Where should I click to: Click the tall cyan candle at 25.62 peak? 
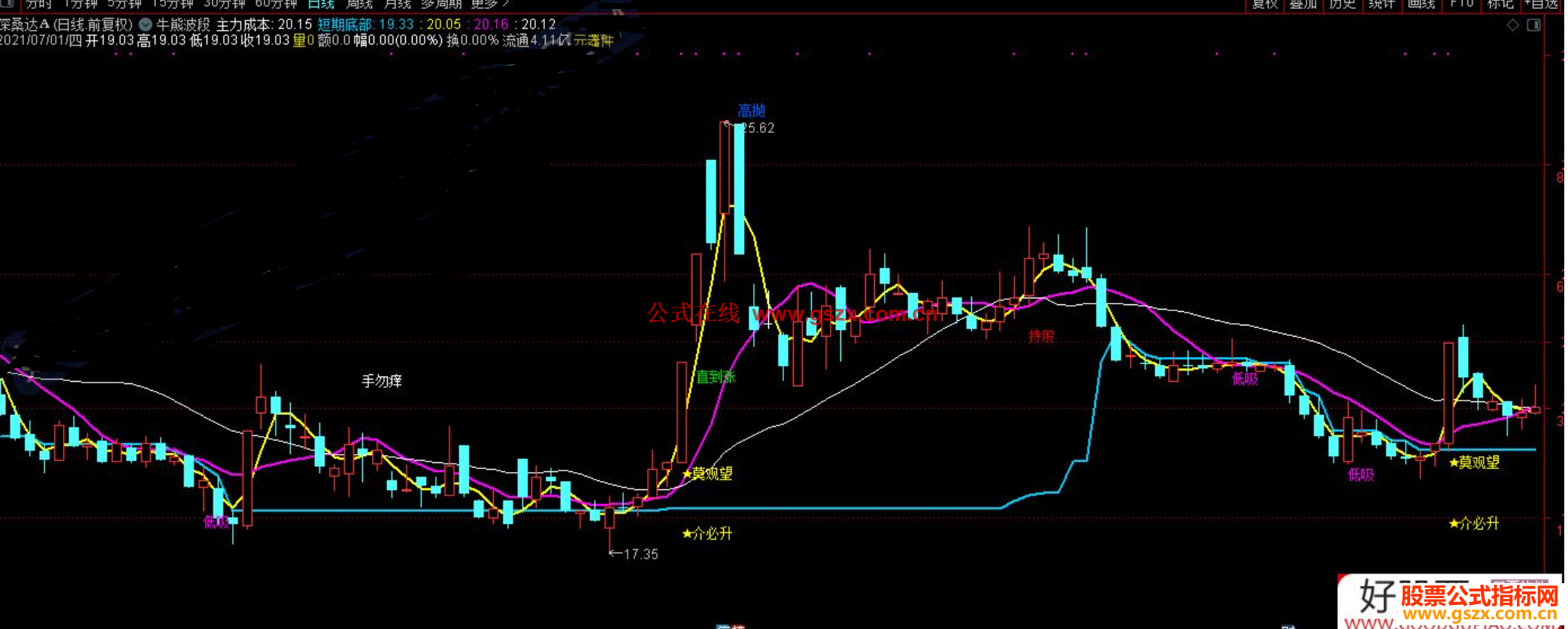(x=739, y=189)
